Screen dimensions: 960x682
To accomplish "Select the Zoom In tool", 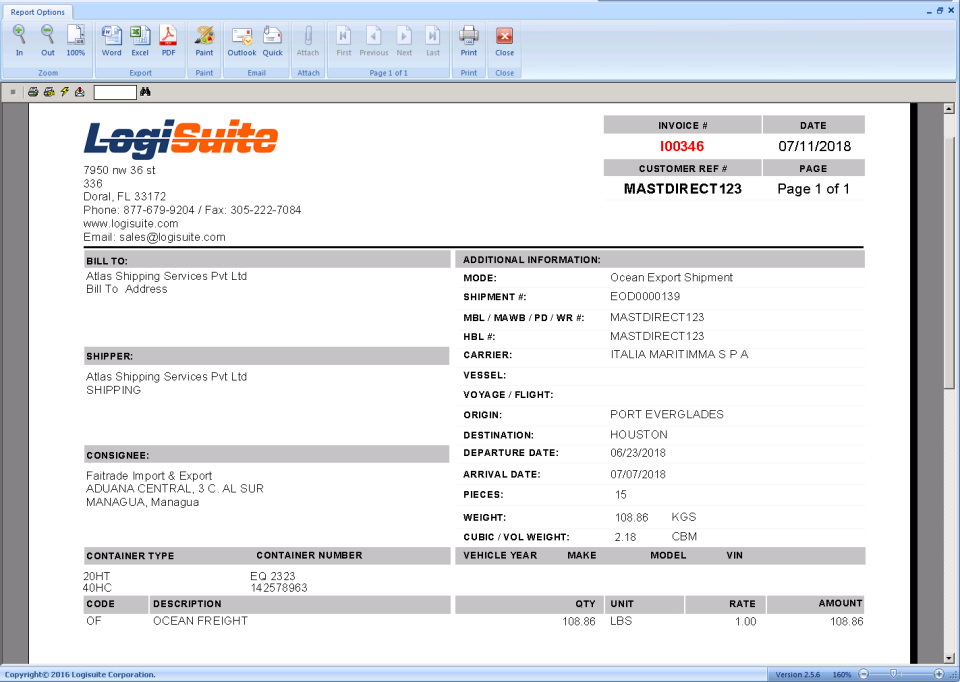I will point(19,40).
